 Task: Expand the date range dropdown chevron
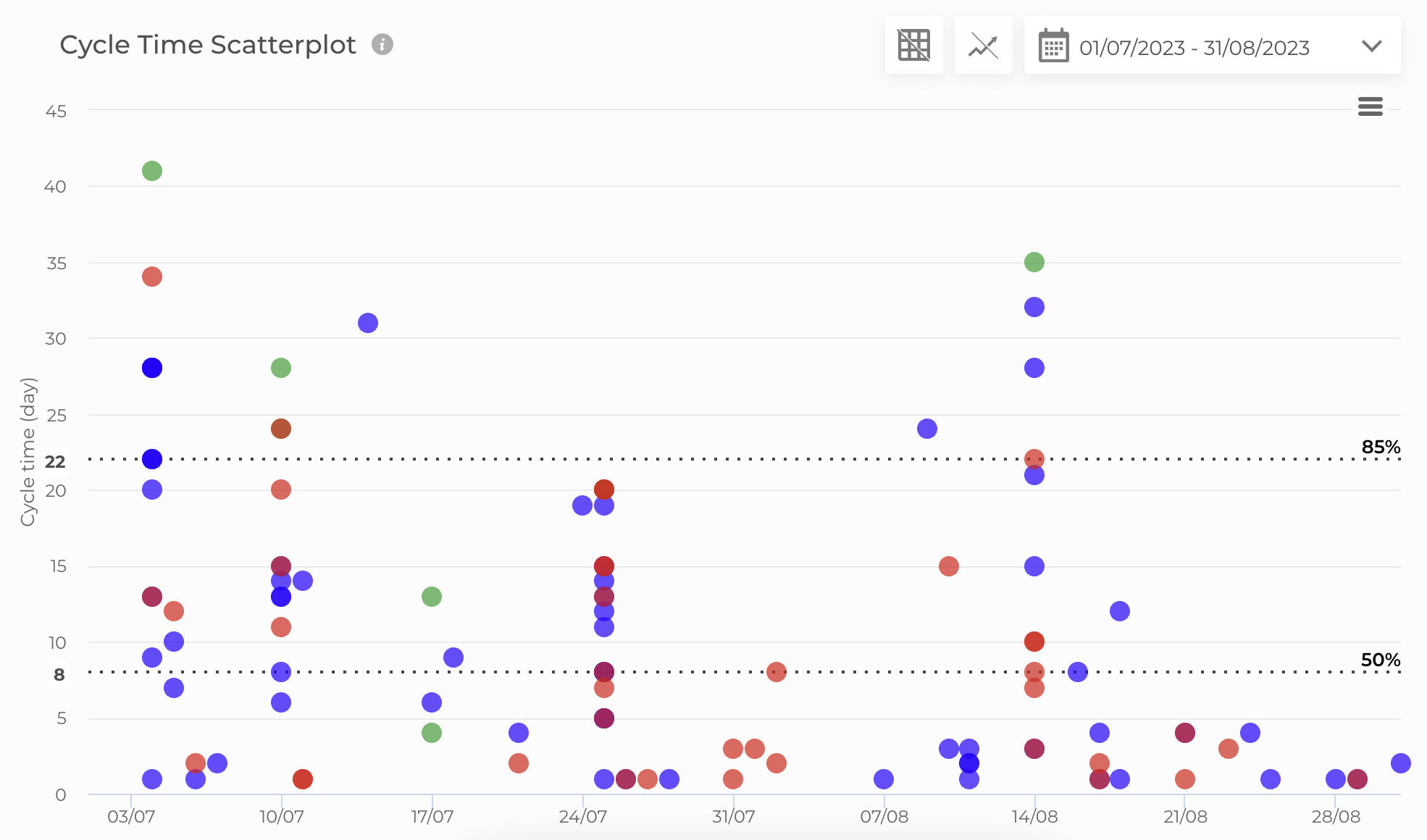click(x=1371, y=46)
